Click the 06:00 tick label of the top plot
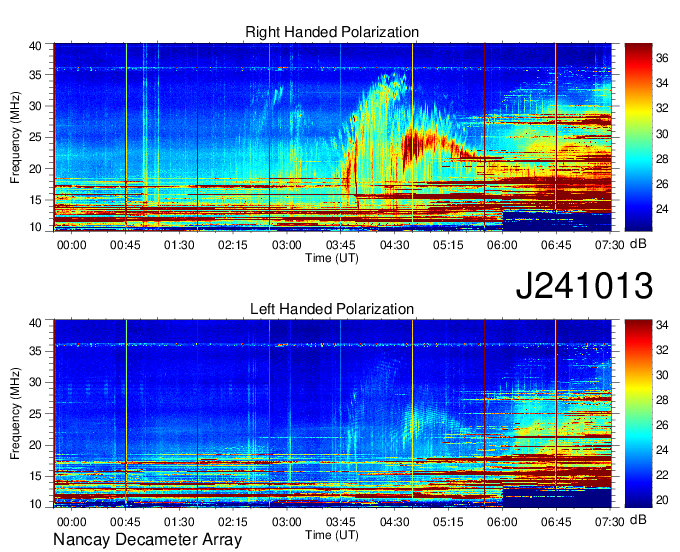Image resolution: width=680 pixels, height=552 pixels. pyautogui.click(x=502, y=245)
